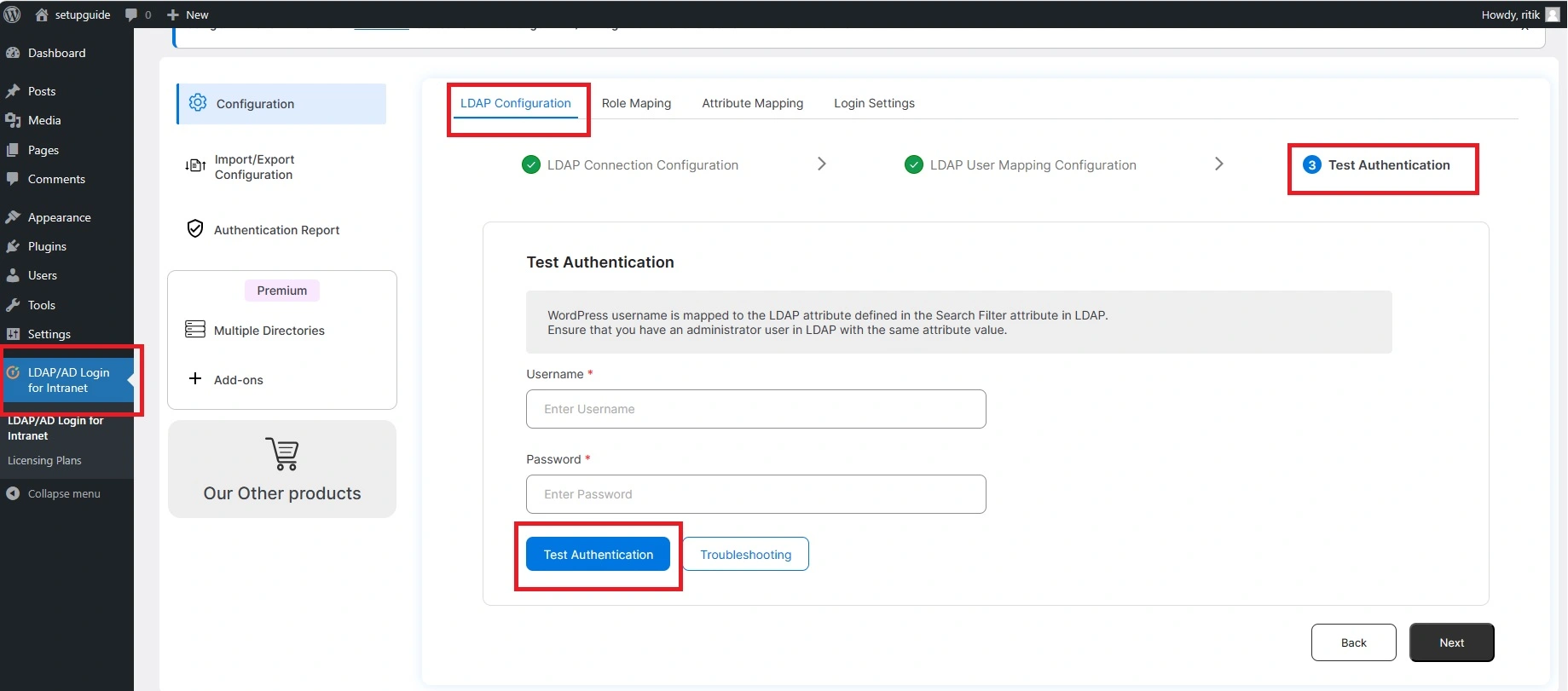Screen dimensions: 1568x691
Task: Open the Tools menu label
Action: click(x=42, y=305)
